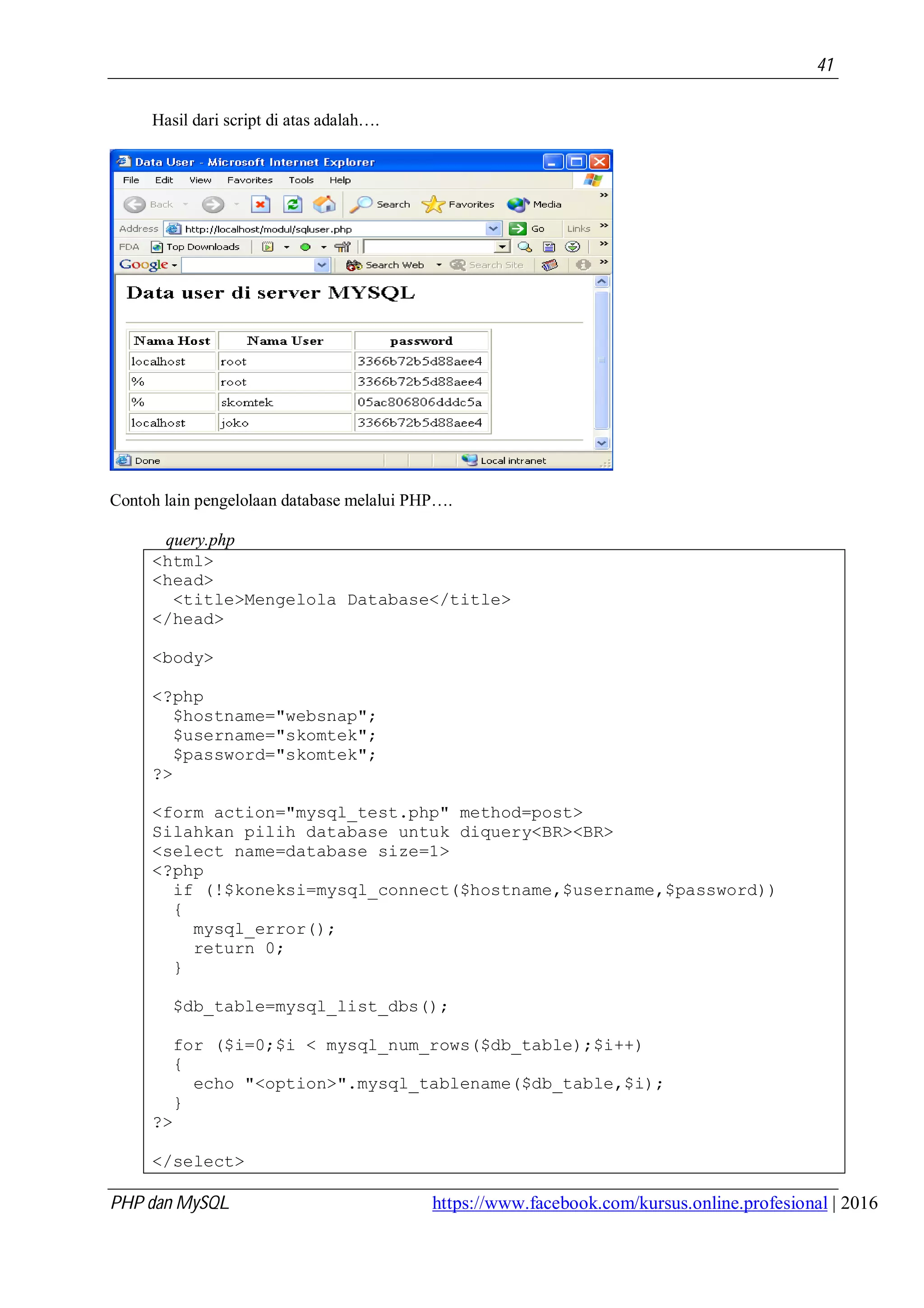Click the Search magnifier toolbar button
Screen dimensions: 924x1308
[379, 204]
